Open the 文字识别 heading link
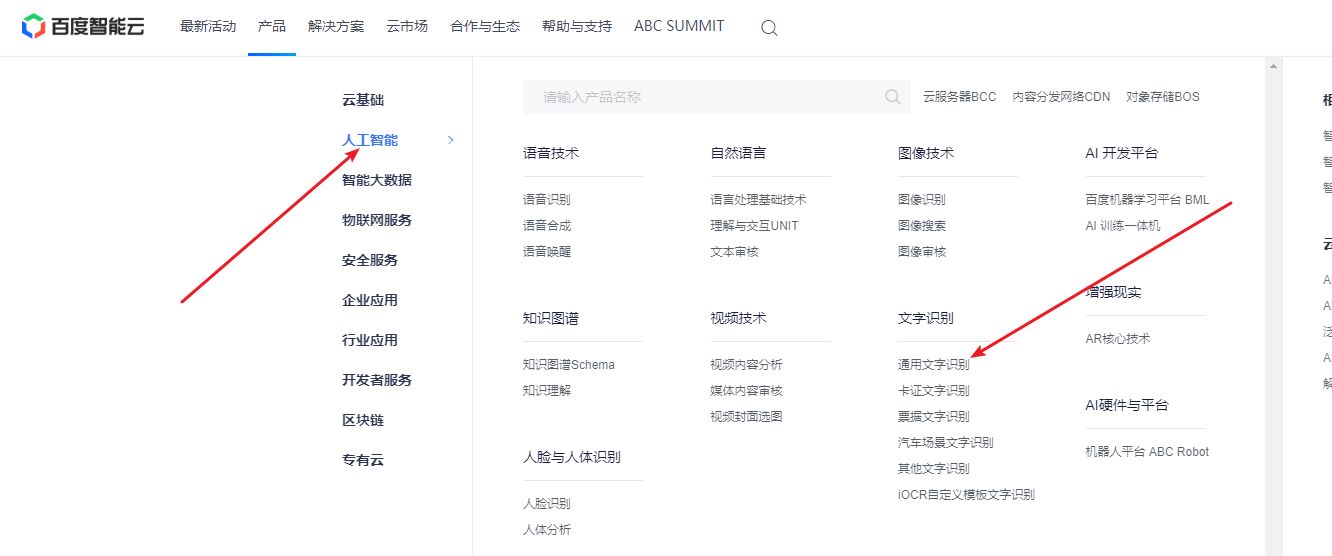The image size is (1332, 556). click(926, 318)
